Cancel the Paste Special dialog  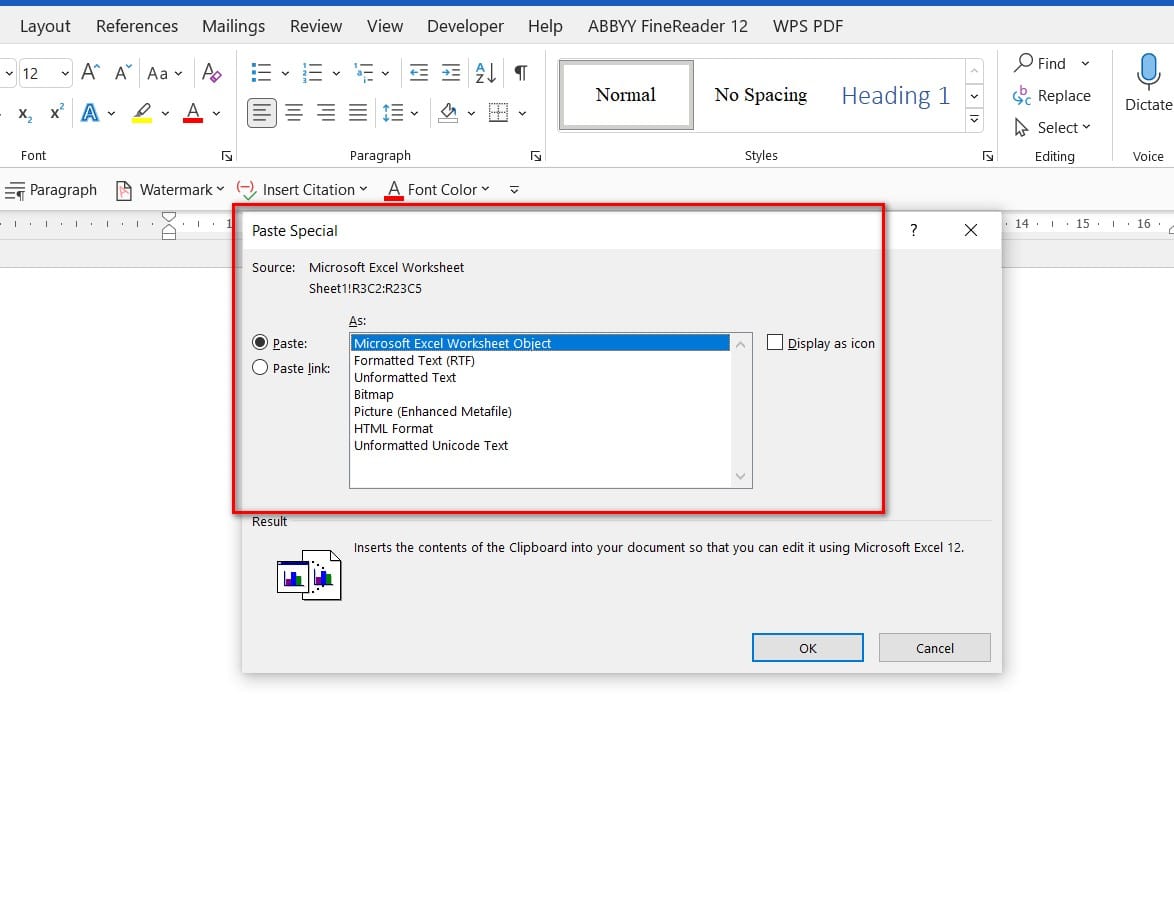(934, 648)
